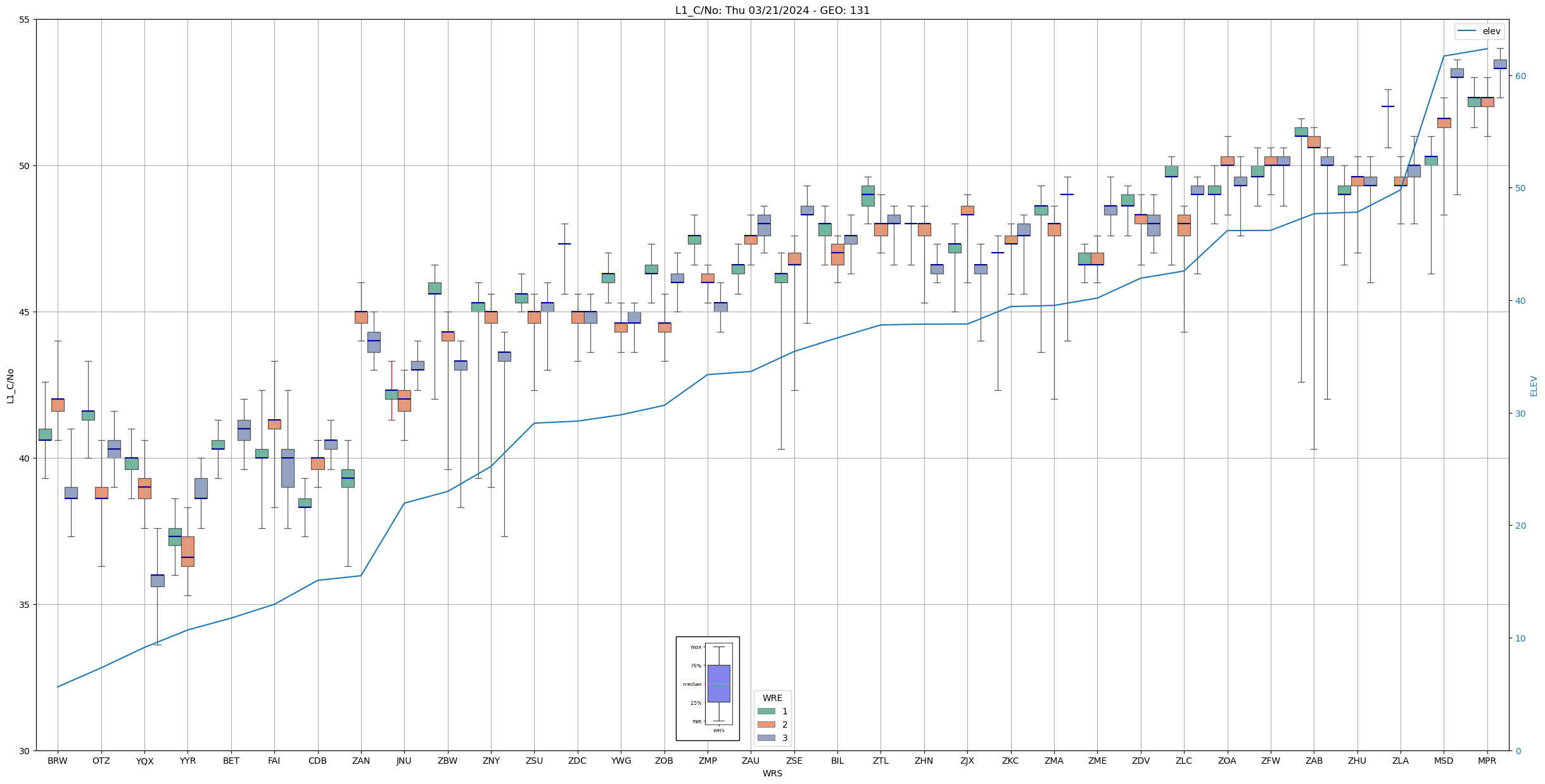Viewport: 1545px width, 784px height.
Task: Click the orange WRE 2 legend swatch
Action: coord(766,724)
